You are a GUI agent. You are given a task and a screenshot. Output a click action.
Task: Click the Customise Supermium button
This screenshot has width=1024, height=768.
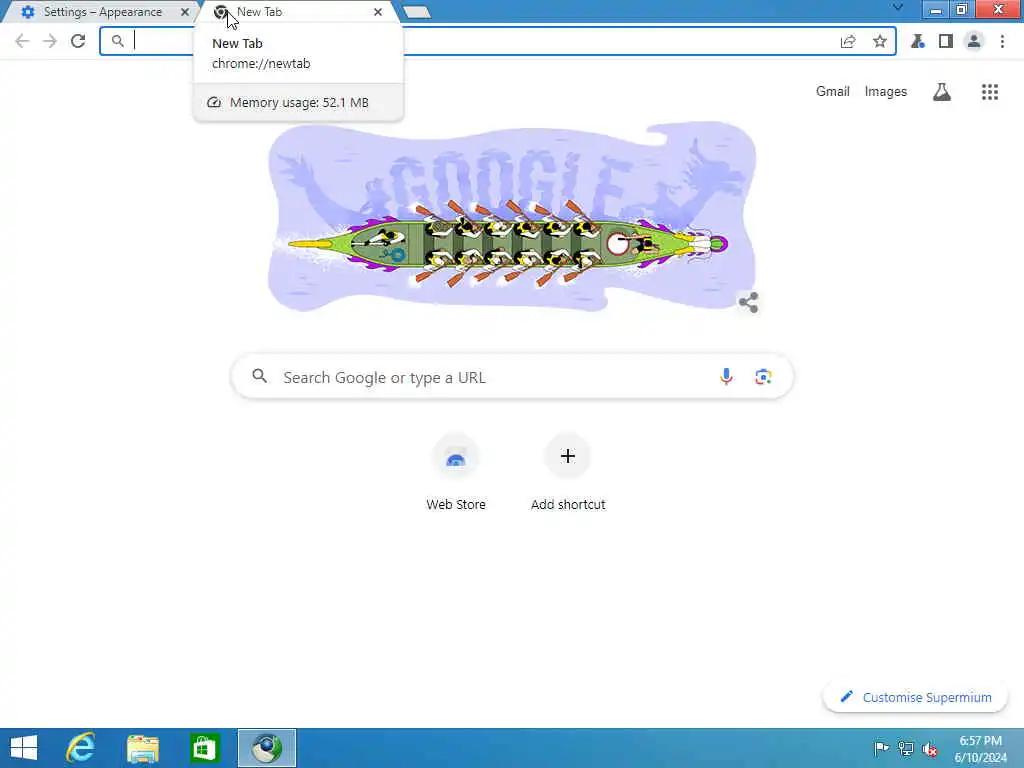coord(916,697)
